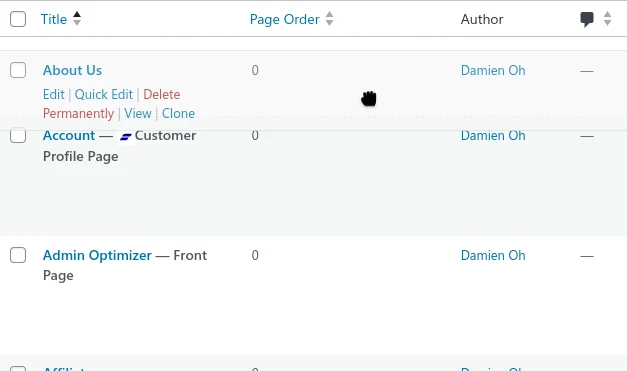Screen dimensions: 627x371
Task: Click View under About Us
Action: (138, 114)
